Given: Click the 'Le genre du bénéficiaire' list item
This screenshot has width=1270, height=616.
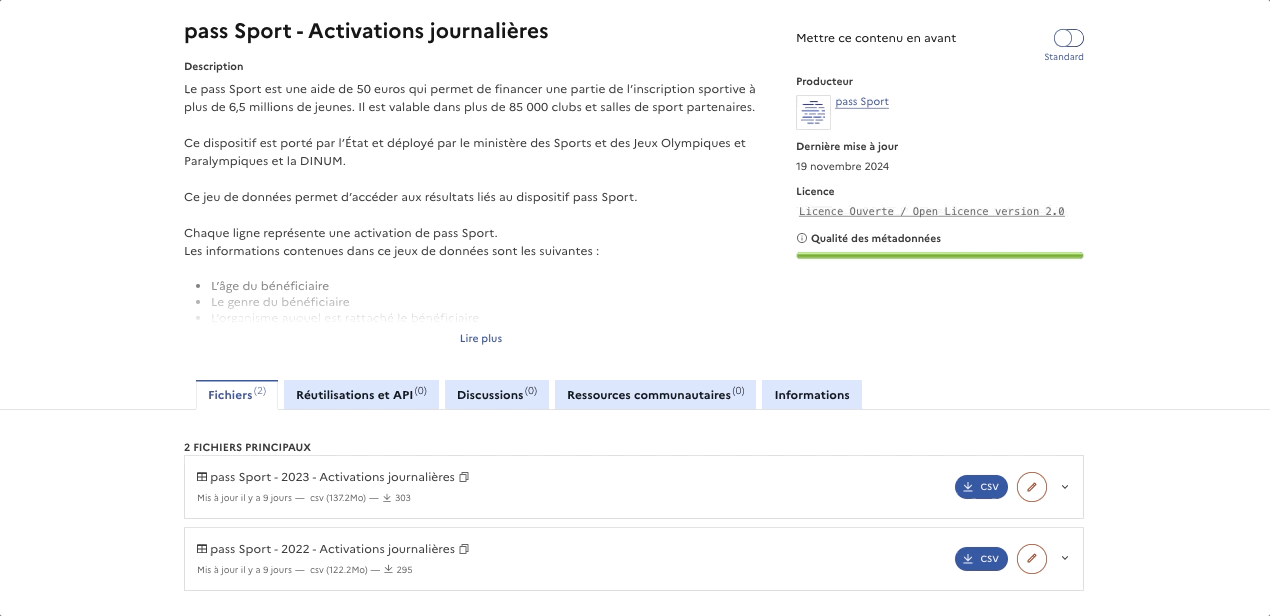Looking at the screenshot, I should (x=280, y=302).
